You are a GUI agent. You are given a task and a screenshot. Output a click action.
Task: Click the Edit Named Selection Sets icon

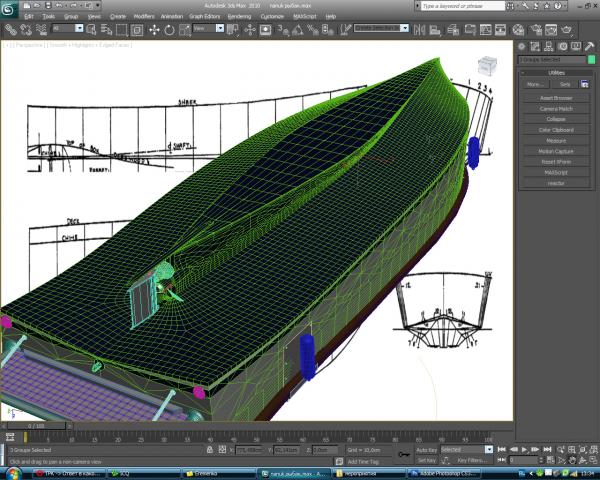[x=345, y=29]
